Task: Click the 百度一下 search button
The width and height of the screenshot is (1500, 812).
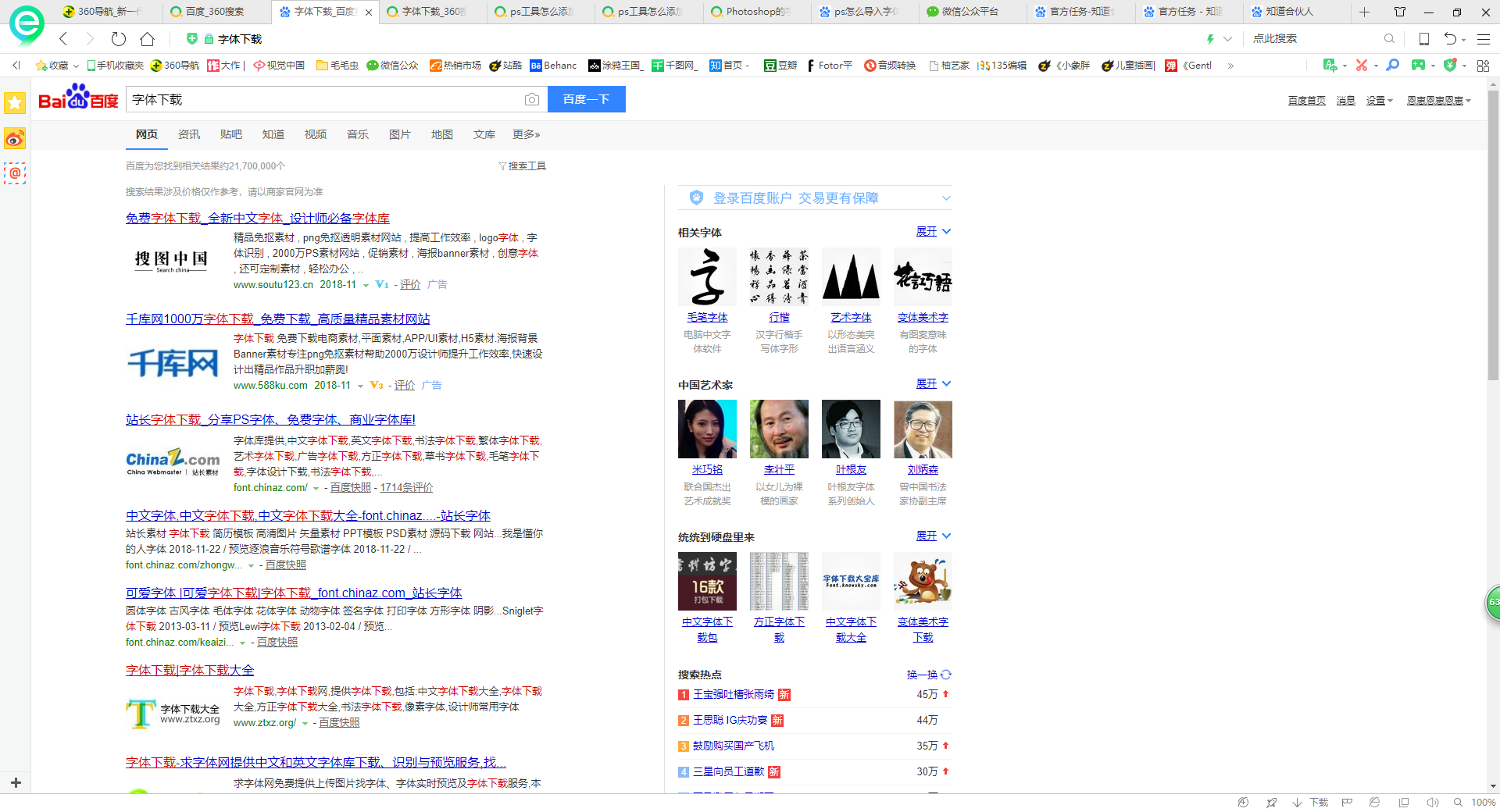Action: [587, 99]
